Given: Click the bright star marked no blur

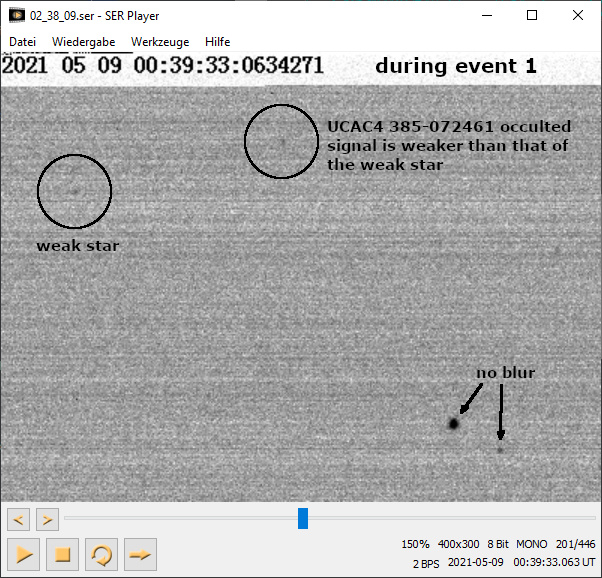Looking at the screenshot, I should [x=453, y=423].
